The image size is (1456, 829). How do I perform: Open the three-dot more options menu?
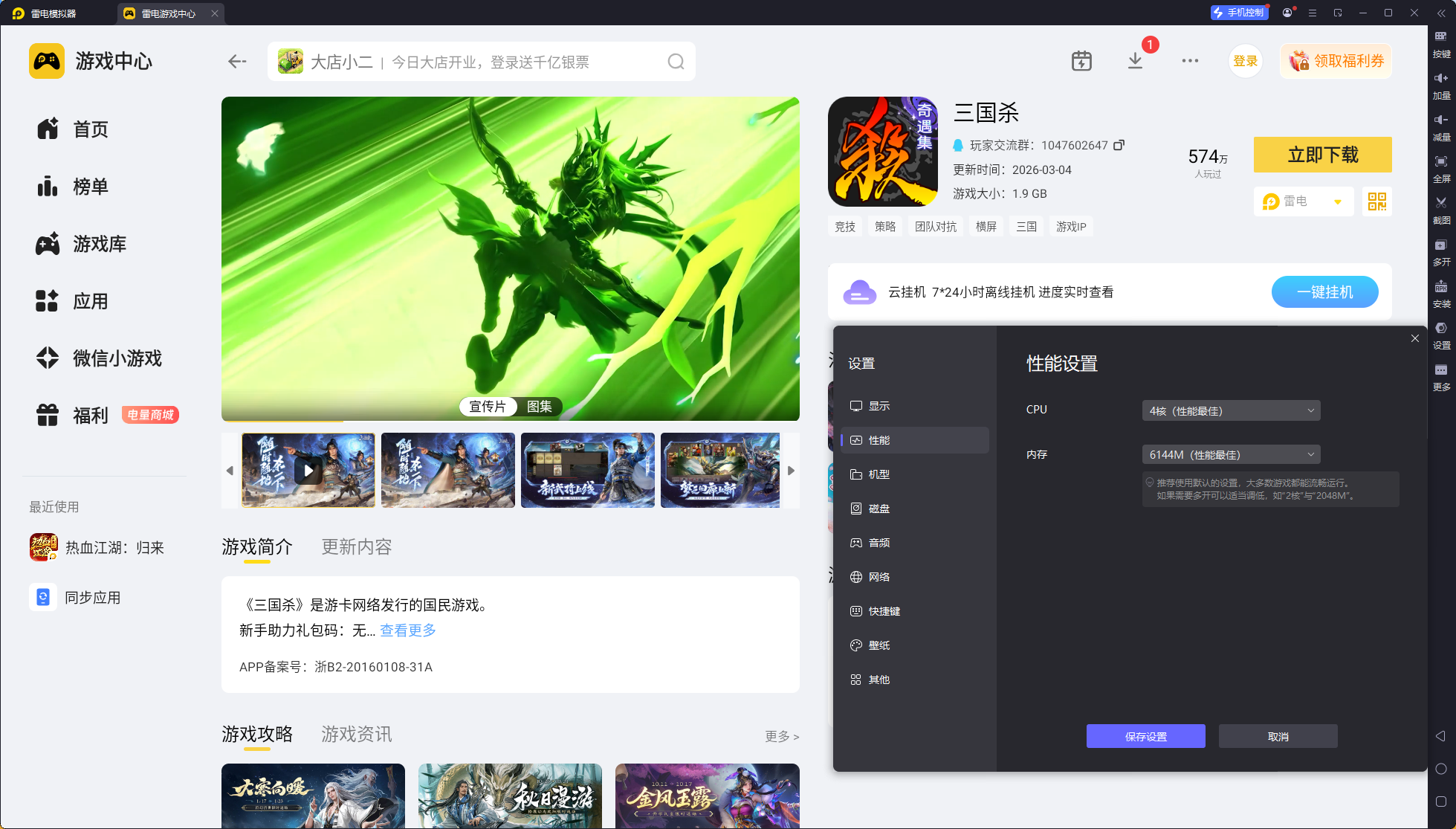1190,61
